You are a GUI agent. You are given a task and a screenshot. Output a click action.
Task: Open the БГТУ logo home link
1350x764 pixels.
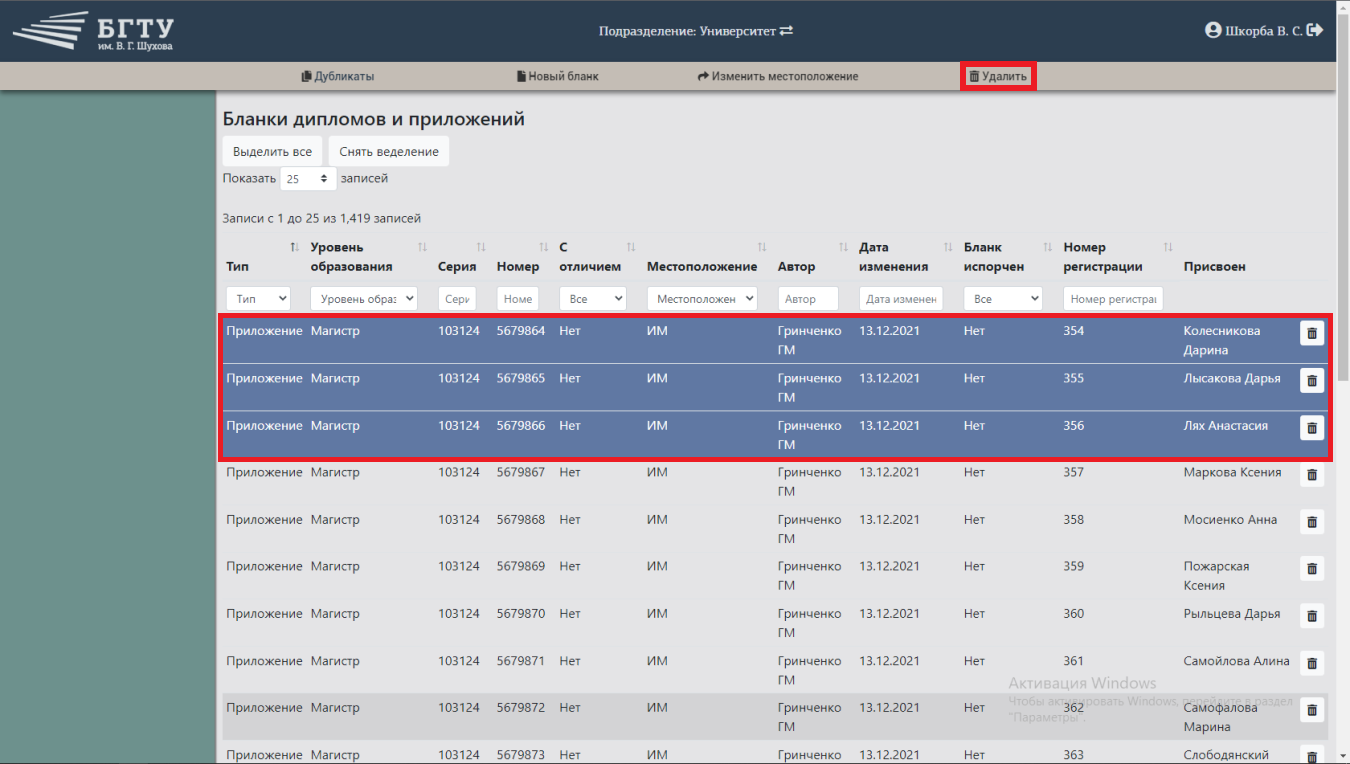click(94, 31)
